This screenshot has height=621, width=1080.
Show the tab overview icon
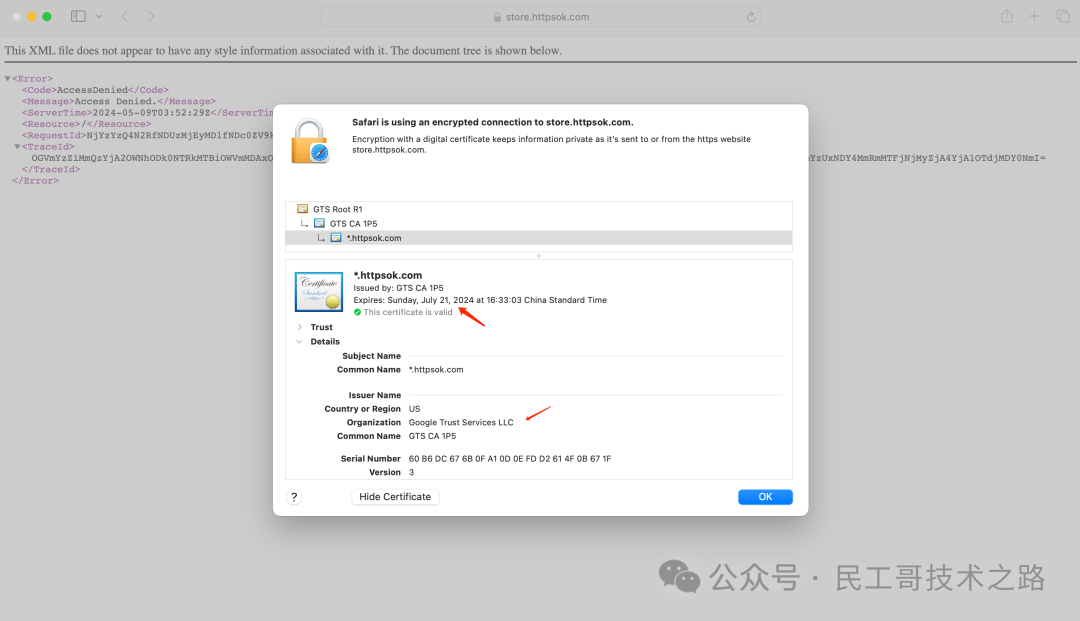click(x=1063, y=17)
